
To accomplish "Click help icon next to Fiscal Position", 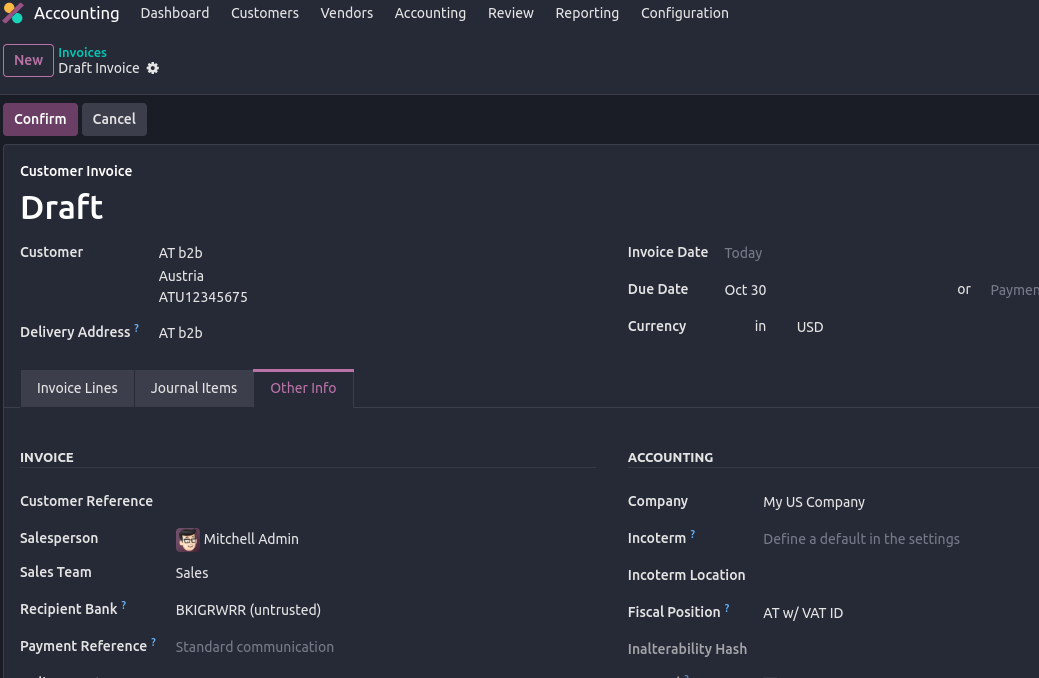I will (727, 608).
